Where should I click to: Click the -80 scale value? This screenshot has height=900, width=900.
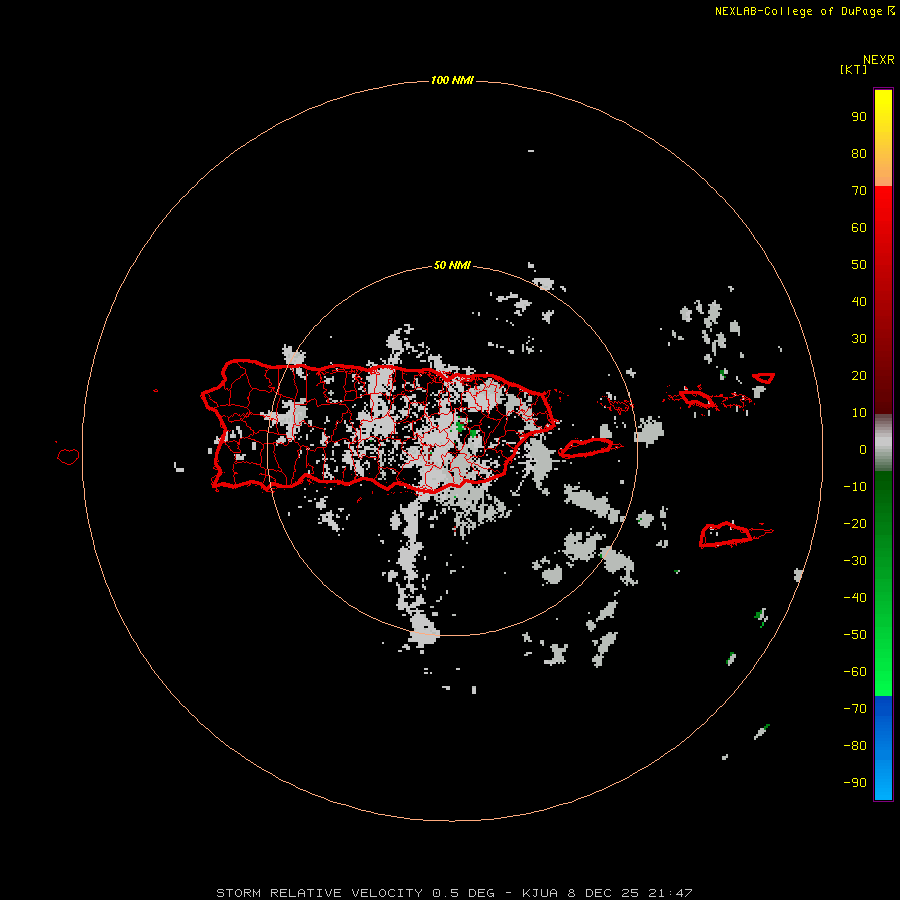[x=855, y=746]
